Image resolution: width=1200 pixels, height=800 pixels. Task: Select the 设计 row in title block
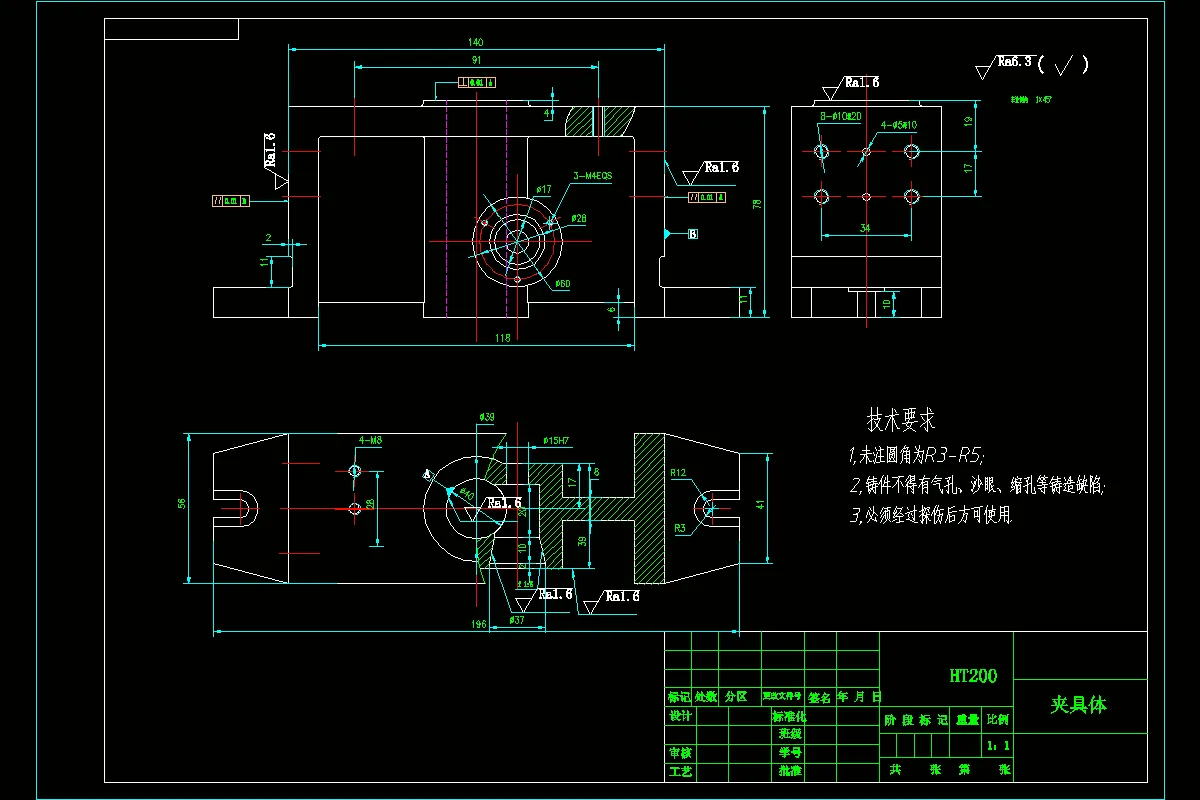point(681,718)
